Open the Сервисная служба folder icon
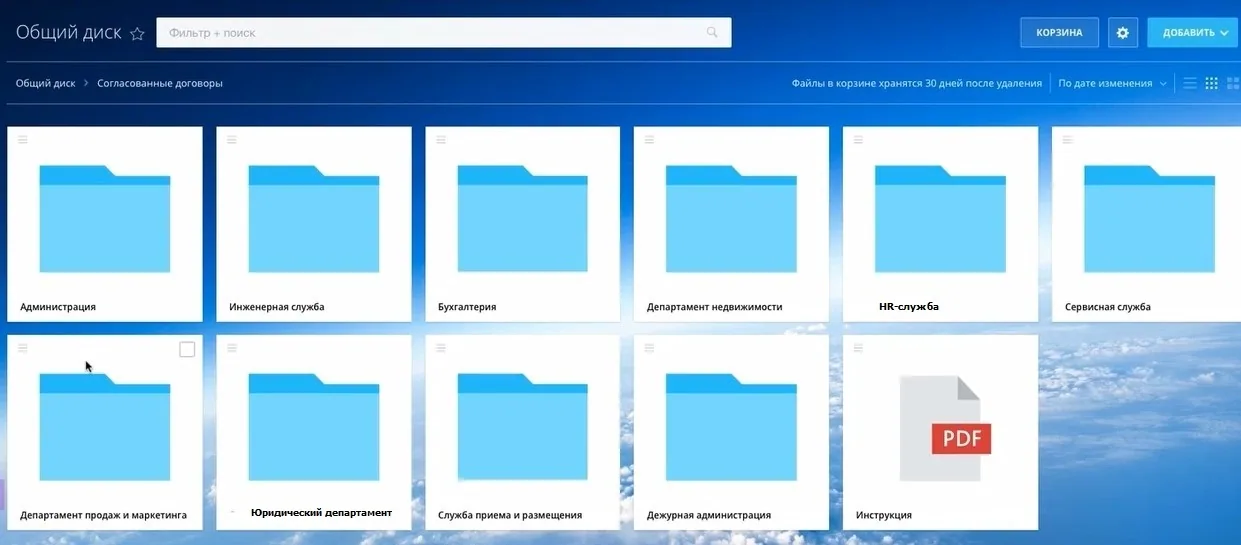 tap(1149, 219)
